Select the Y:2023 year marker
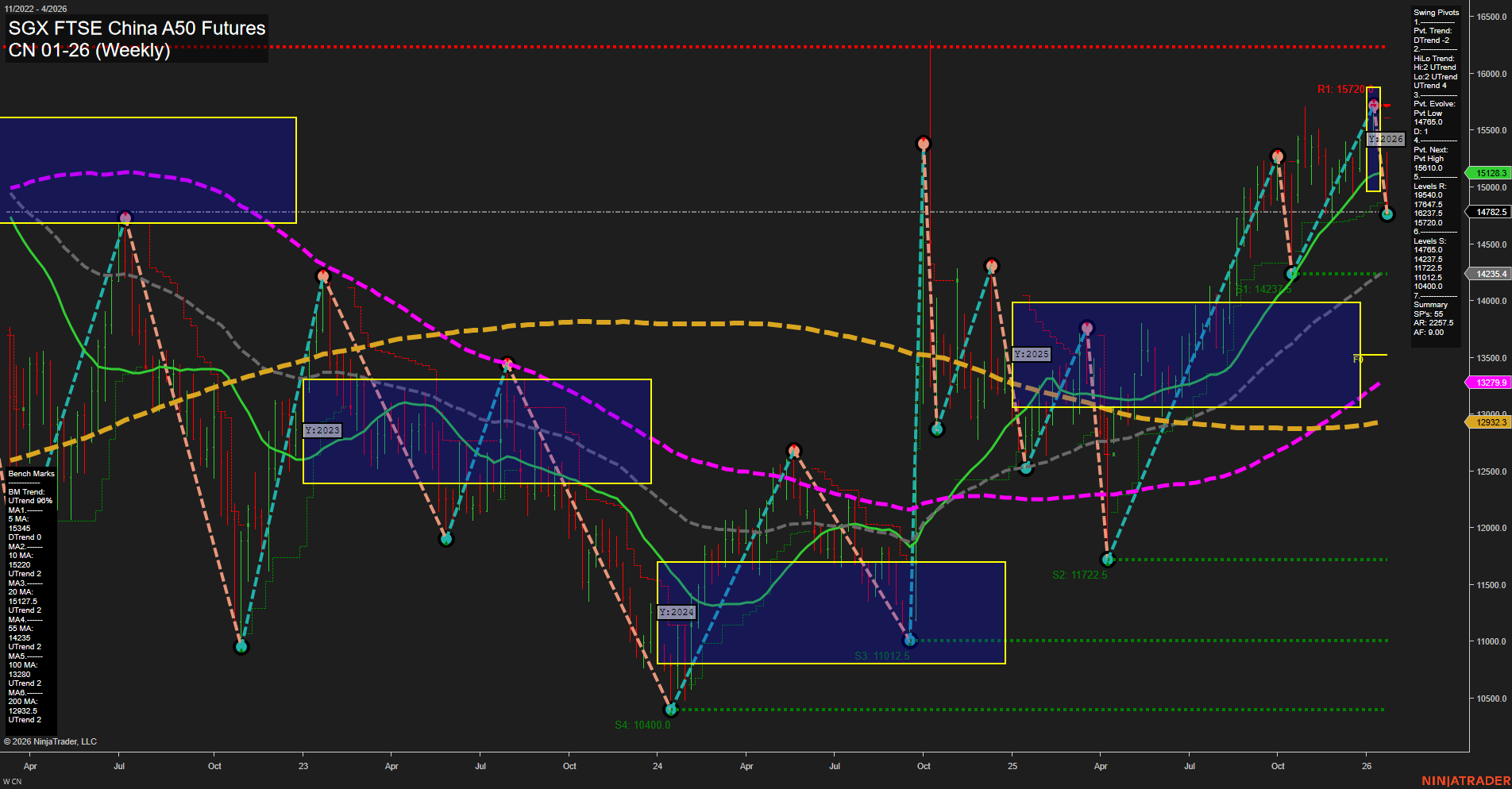 (x=322, y=429)
